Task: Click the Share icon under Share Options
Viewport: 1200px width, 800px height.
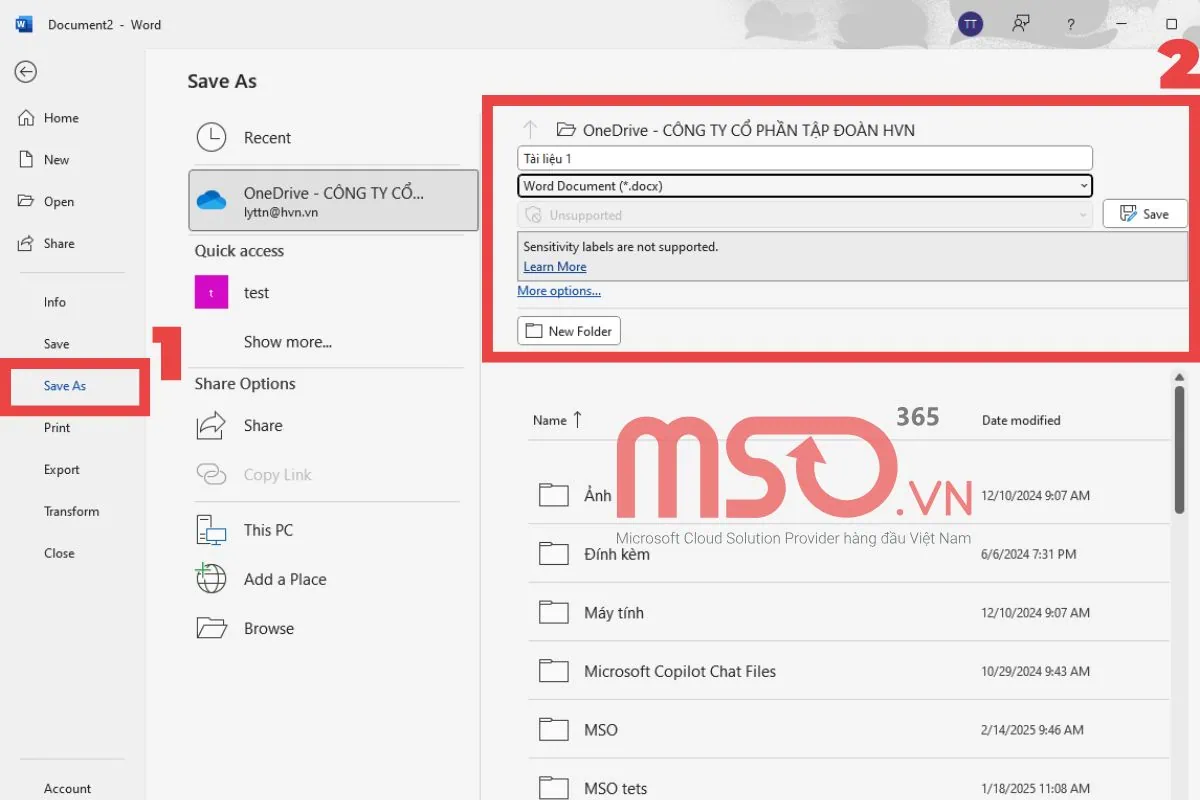Action: pos(211,425)
